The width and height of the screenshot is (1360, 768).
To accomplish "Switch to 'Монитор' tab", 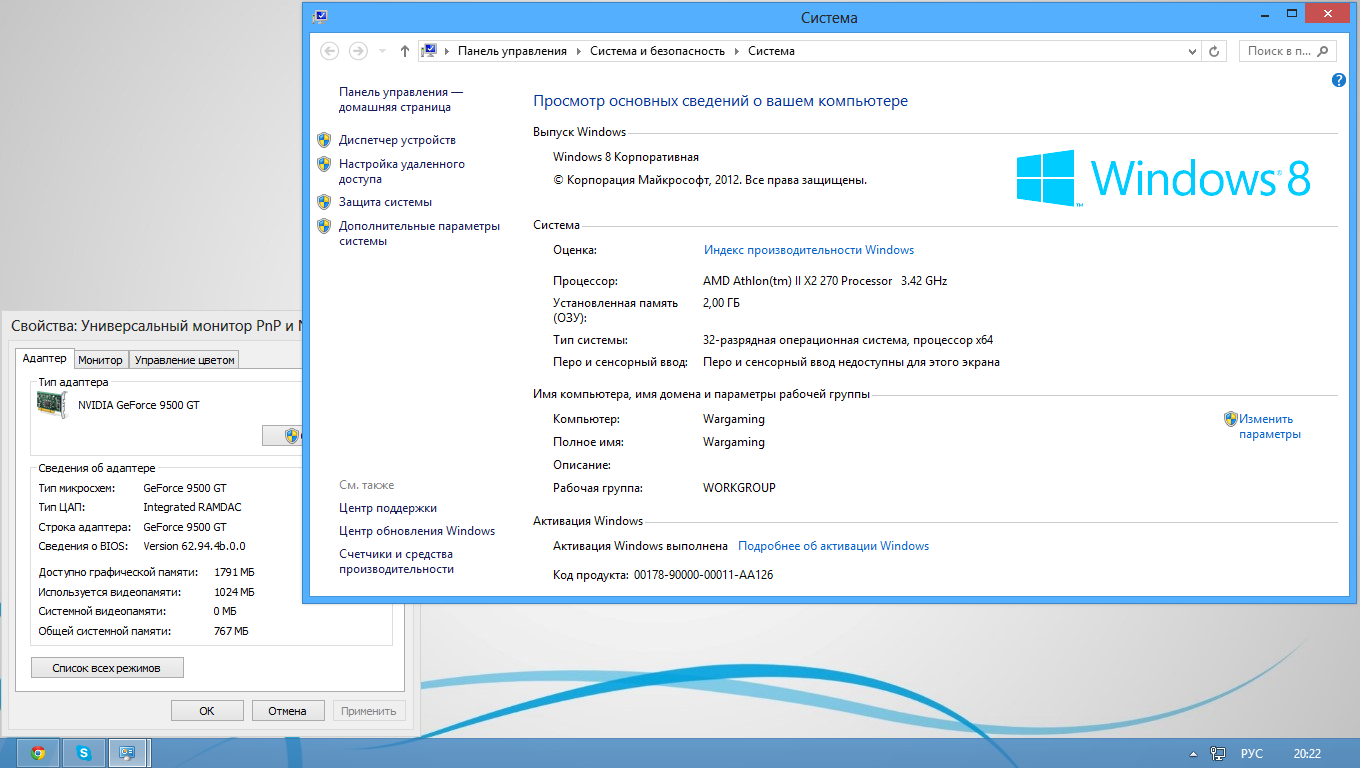I will [x=100, y=360].
